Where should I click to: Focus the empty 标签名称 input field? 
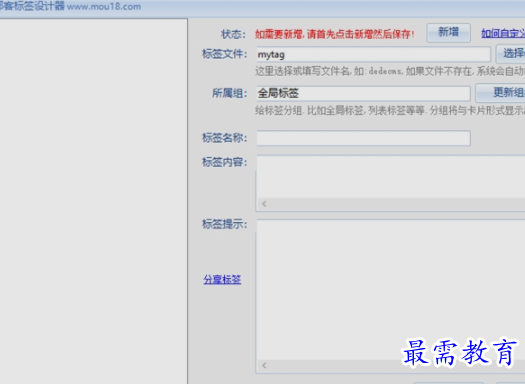(363, 138)
